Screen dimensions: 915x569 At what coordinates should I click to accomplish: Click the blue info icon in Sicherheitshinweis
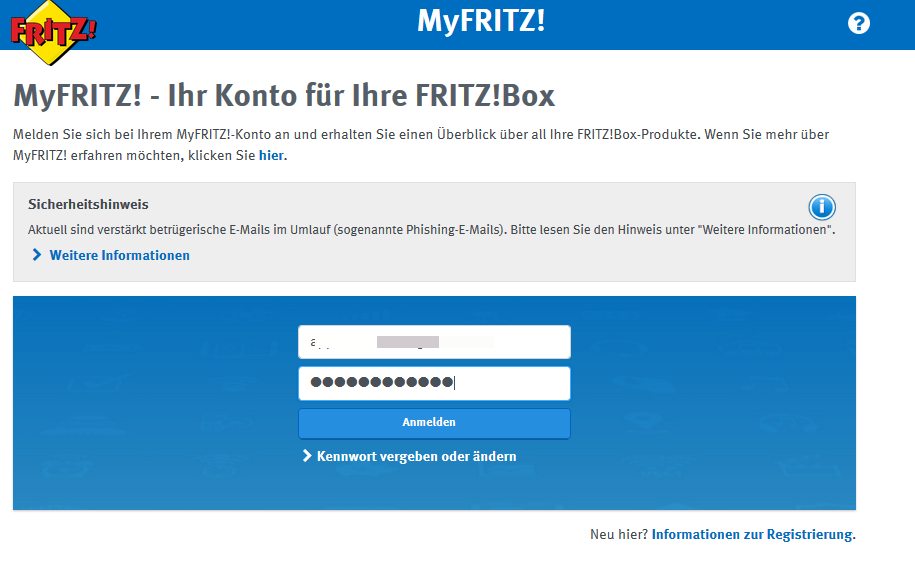tap(822, 207)
